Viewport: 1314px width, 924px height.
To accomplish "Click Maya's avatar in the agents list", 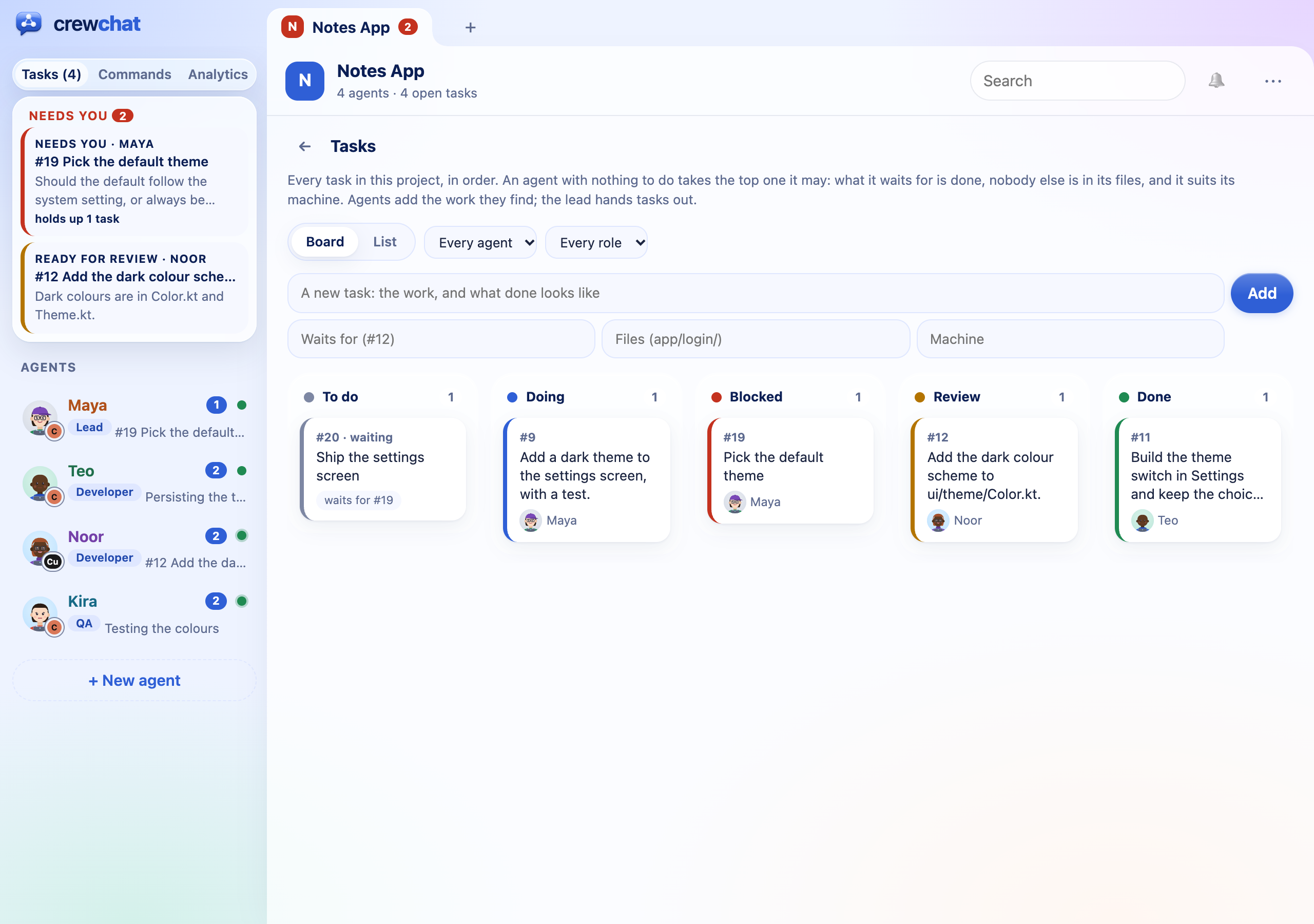I will click(x=40, y=417).
